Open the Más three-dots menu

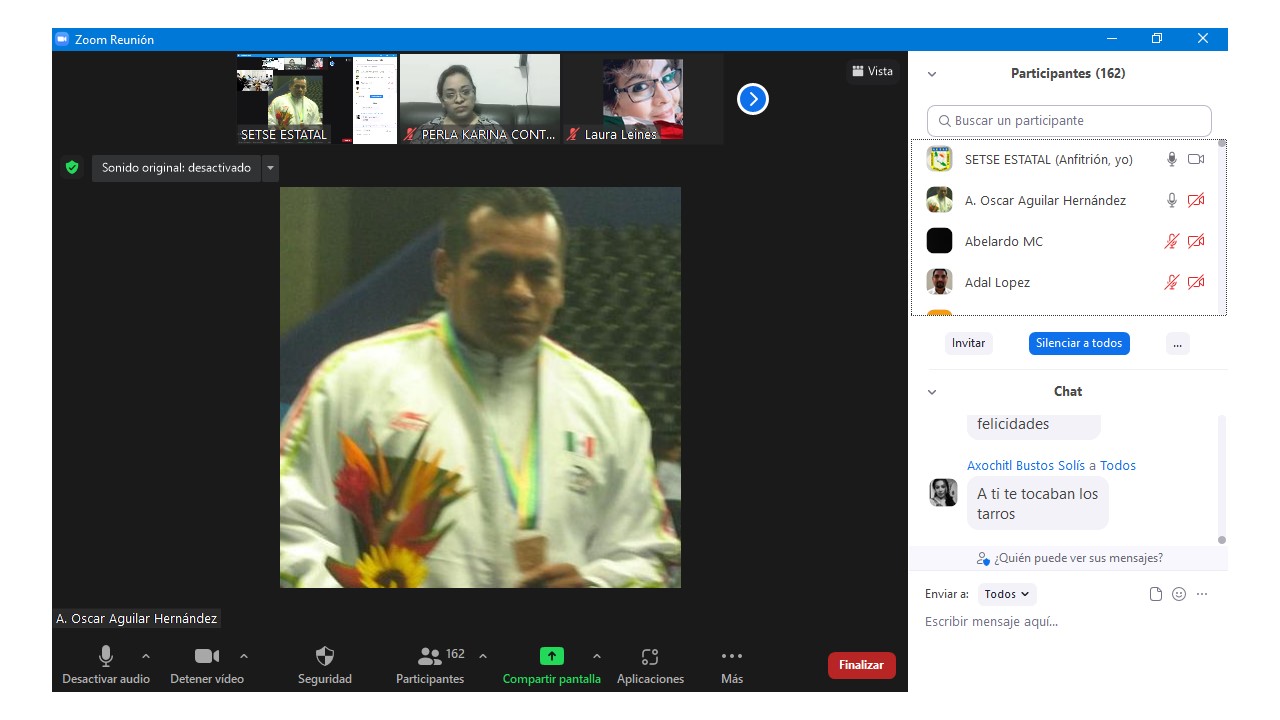pos(732,657)
